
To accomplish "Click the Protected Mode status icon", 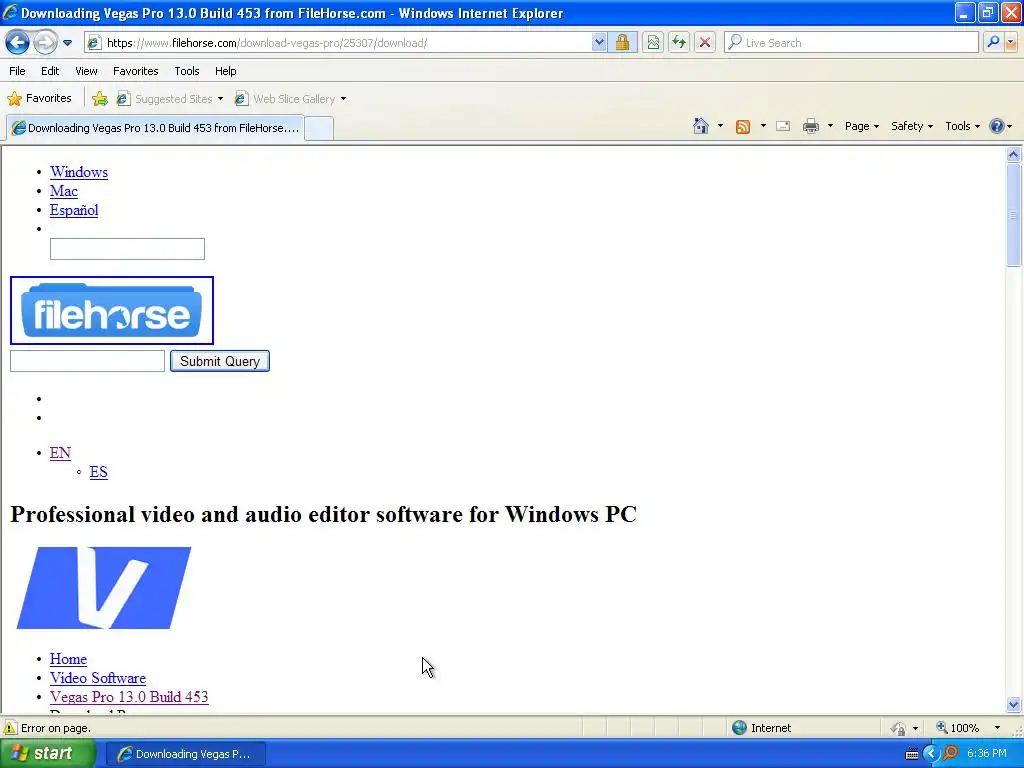I will pos(899,728).
